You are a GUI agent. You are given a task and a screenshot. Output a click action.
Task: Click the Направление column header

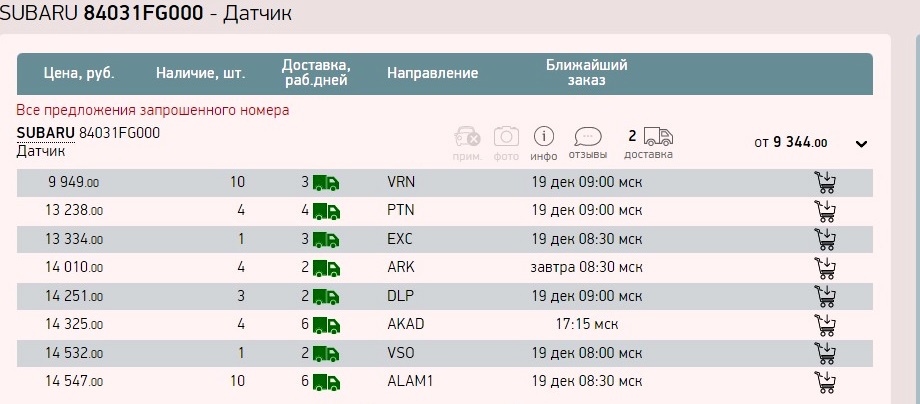coord(432,73)
